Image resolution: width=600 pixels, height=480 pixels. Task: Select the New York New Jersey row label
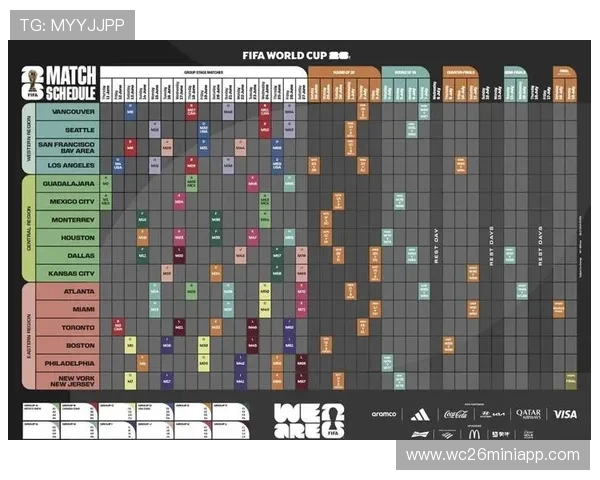coord(72,380)
